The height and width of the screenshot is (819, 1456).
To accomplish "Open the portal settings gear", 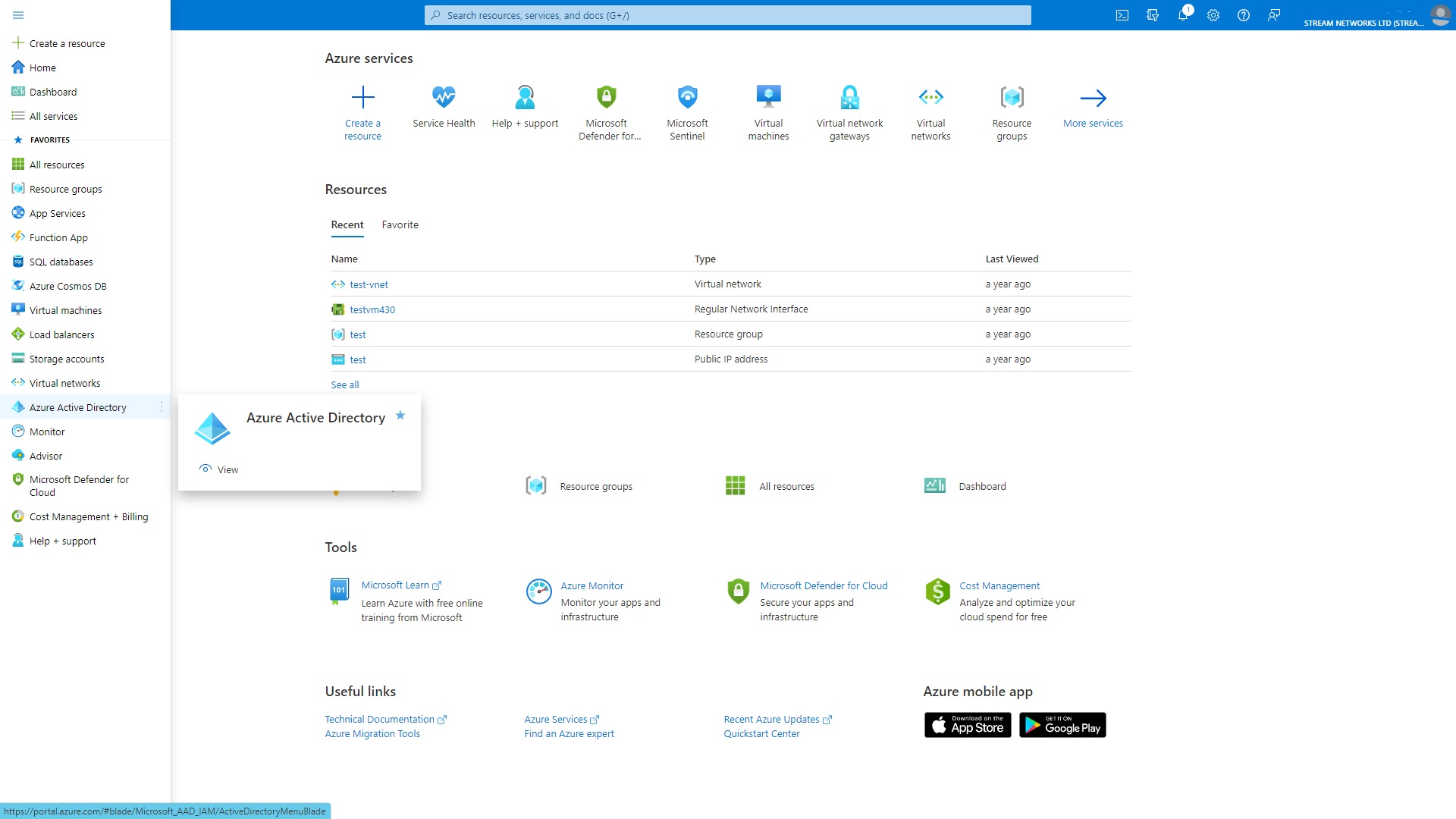I will tap(1213, 14).
